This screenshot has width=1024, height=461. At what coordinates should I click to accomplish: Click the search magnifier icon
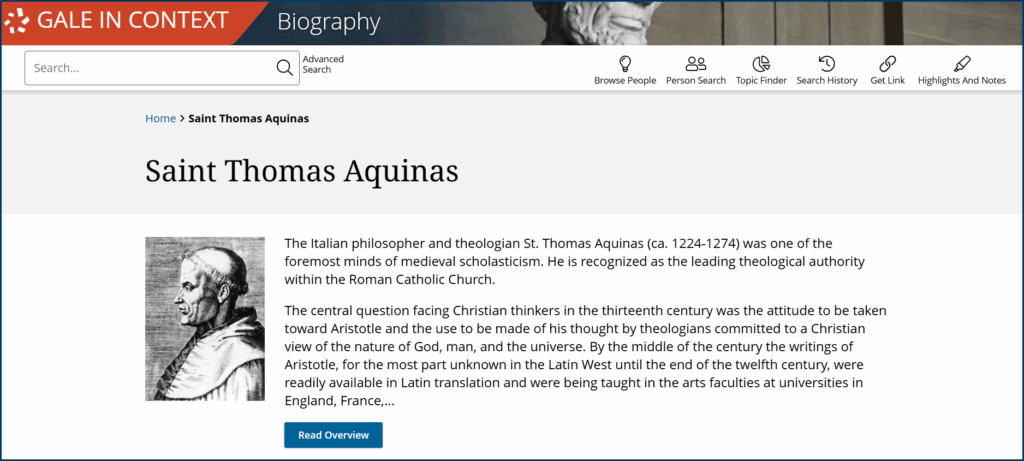click(x=284, y=68)
